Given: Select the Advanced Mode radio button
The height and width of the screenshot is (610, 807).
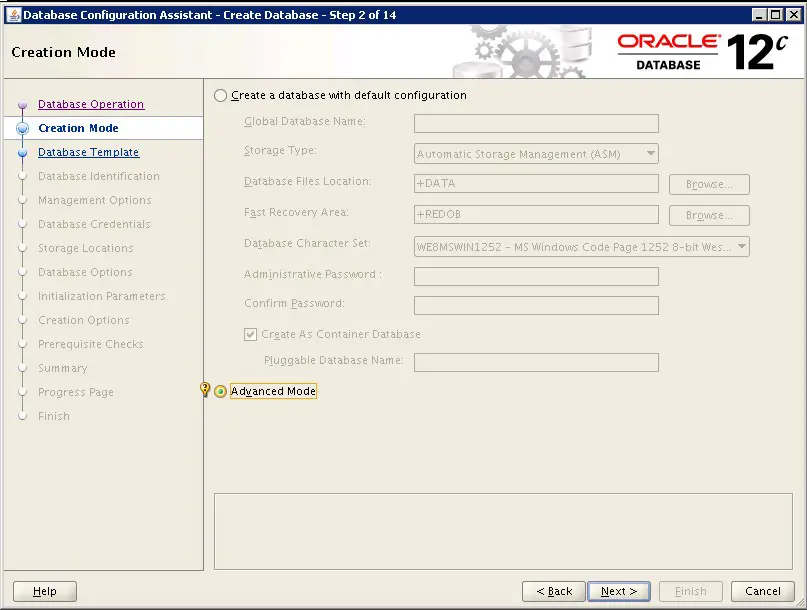Looking at the screenshot, I should click(220, 391).
